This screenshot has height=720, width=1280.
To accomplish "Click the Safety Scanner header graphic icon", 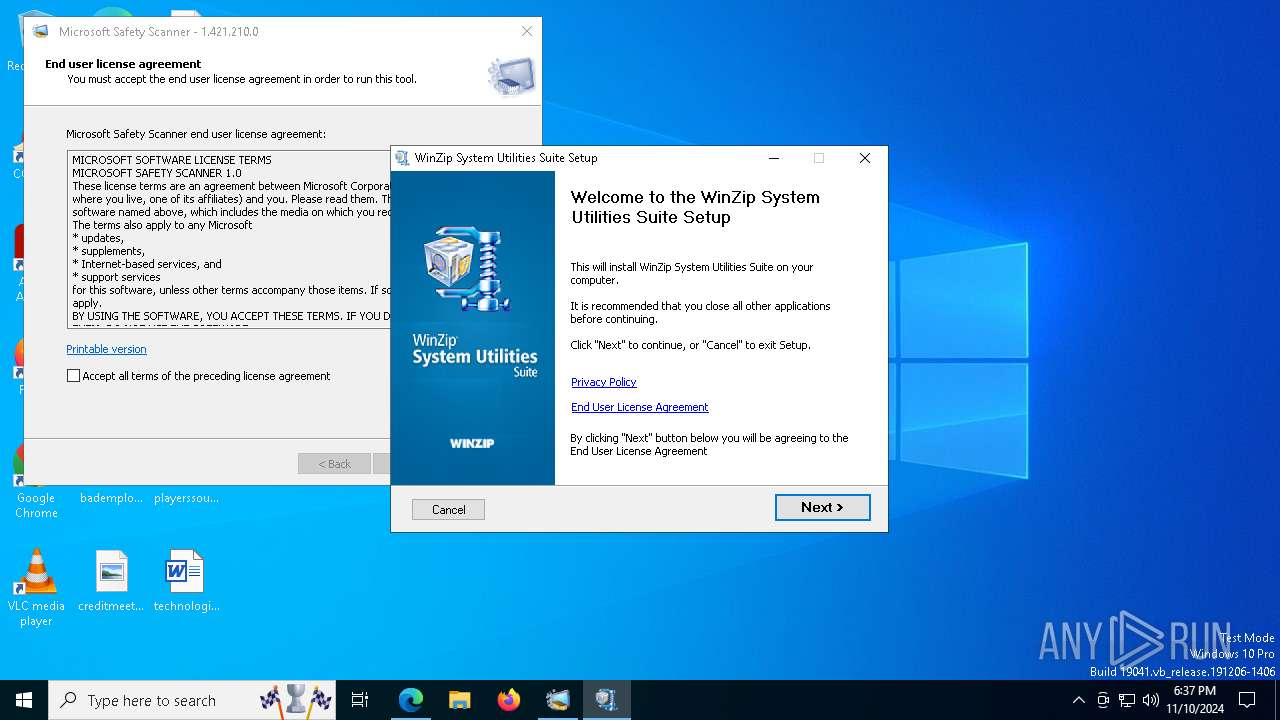I will tap(511, 76).
